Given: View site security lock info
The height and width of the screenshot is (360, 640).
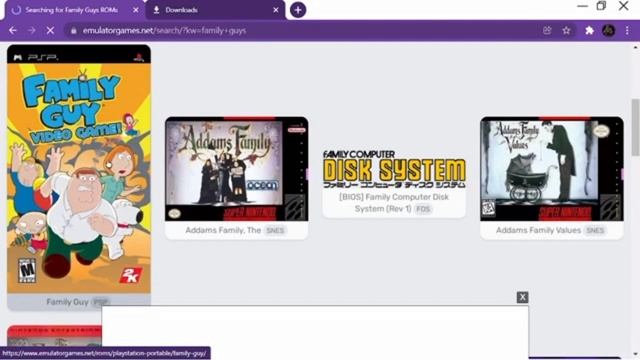Looking at the screenshot, I should 73,31.
